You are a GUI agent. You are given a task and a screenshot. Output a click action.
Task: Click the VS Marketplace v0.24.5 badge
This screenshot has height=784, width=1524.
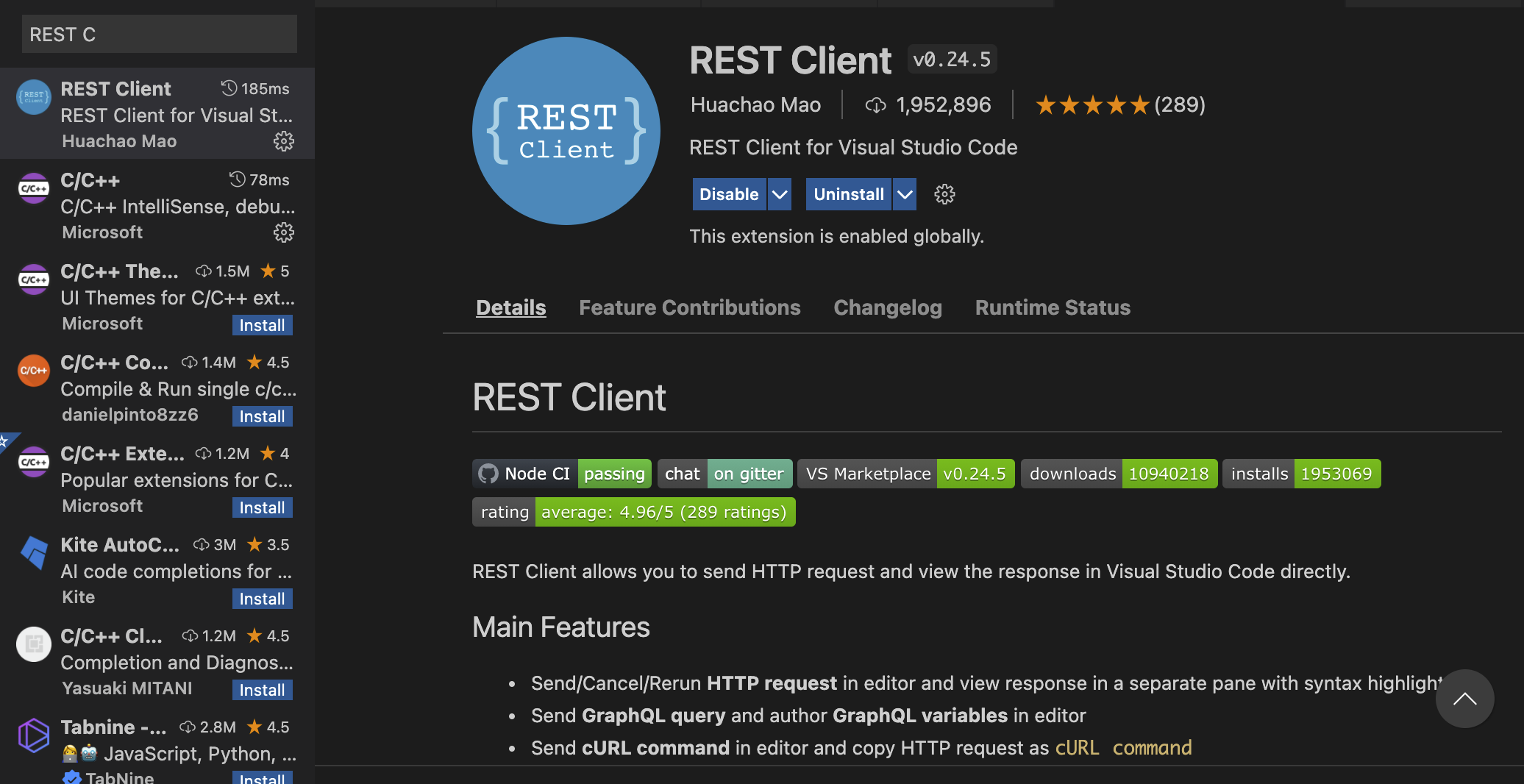coord(906,474)
